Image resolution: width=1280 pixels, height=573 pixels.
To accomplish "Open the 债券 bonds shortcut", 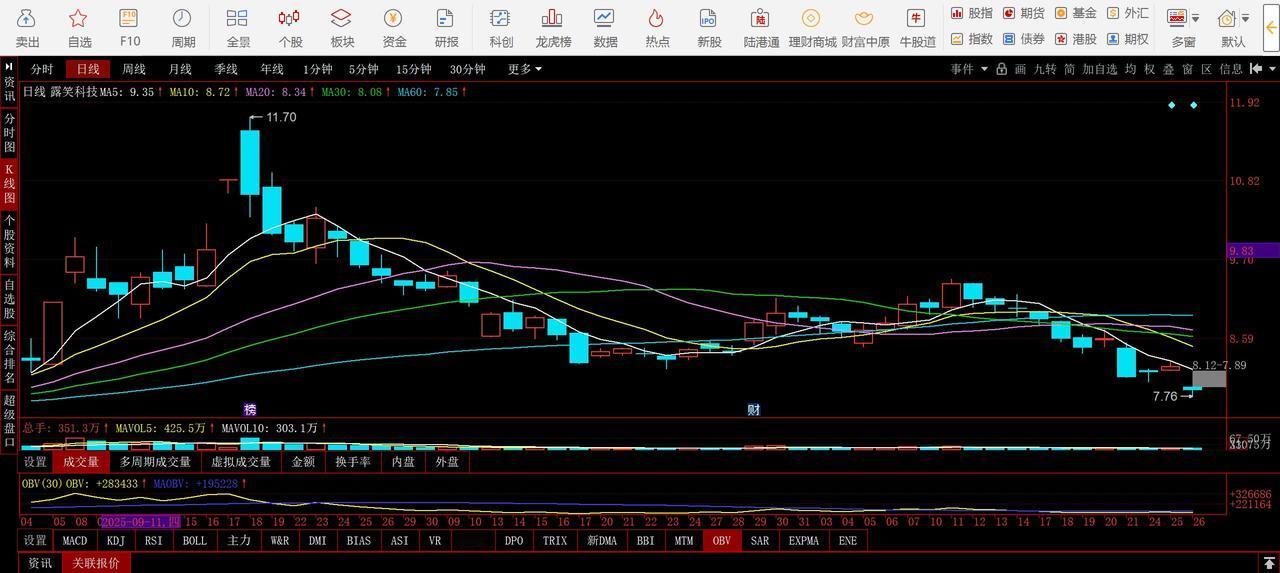I will (1024, 39).
